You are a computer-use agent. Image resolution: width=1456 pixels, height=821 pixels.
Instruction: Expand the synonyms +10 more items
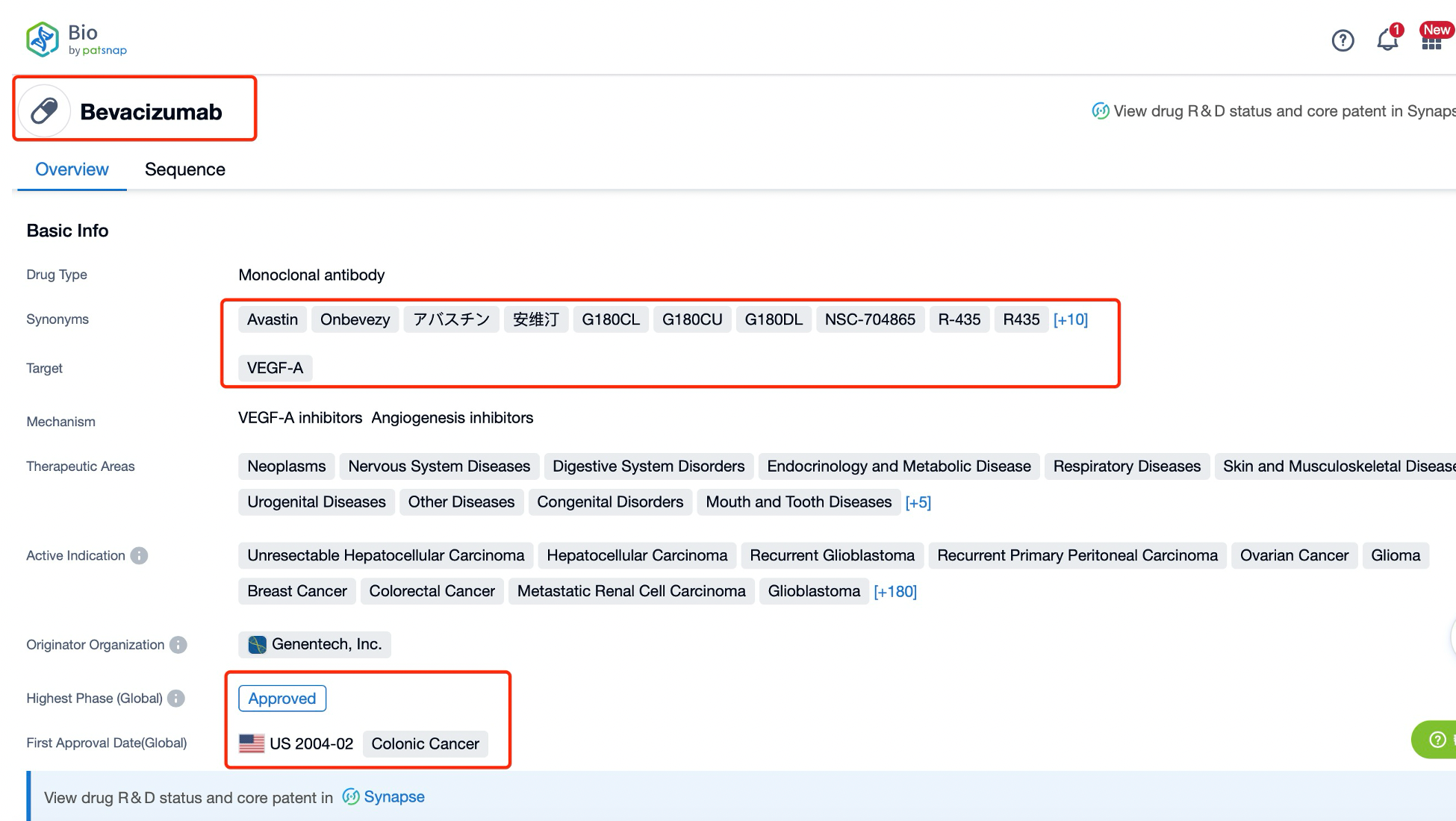(1071, 319)
